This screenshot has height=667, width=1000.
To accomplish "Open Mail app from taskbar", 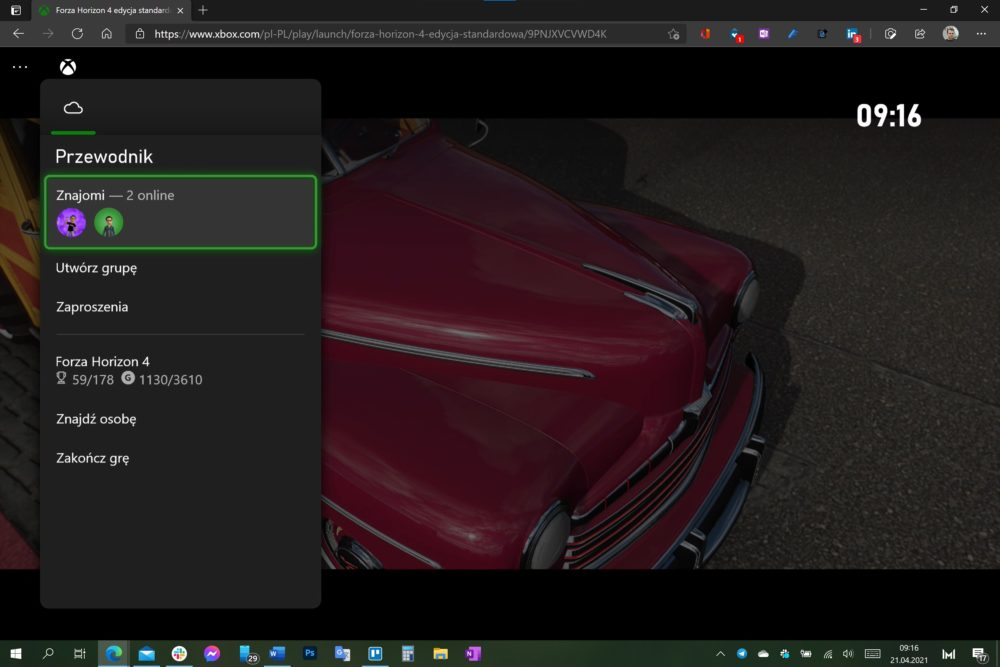I will (x=147, y=654).
